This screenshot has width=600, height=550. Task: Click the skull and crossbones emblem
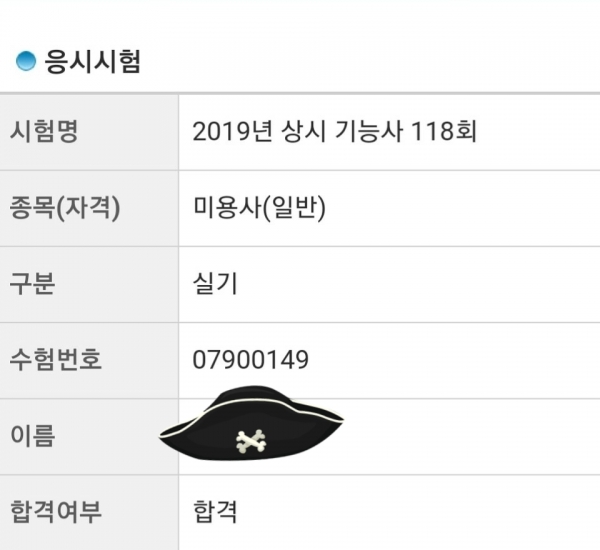coord(252,440)
